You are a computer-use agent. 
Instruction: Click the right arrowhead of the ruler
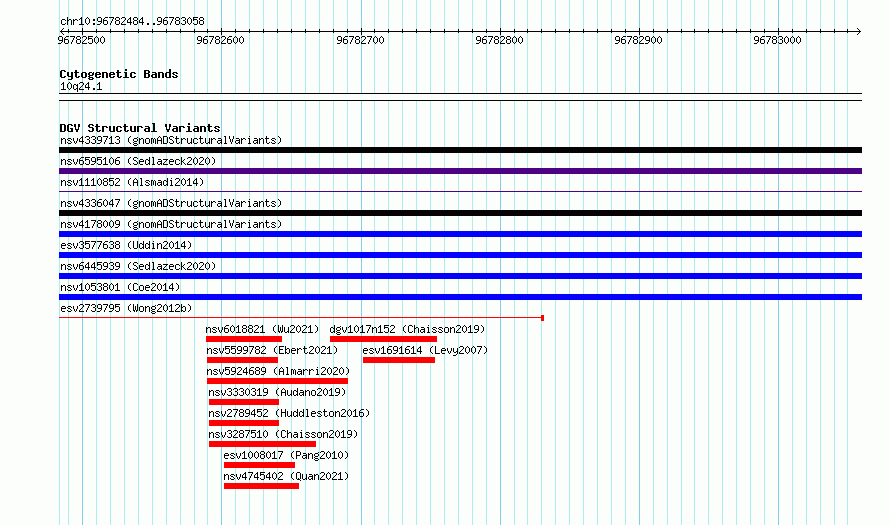(859, 31)
